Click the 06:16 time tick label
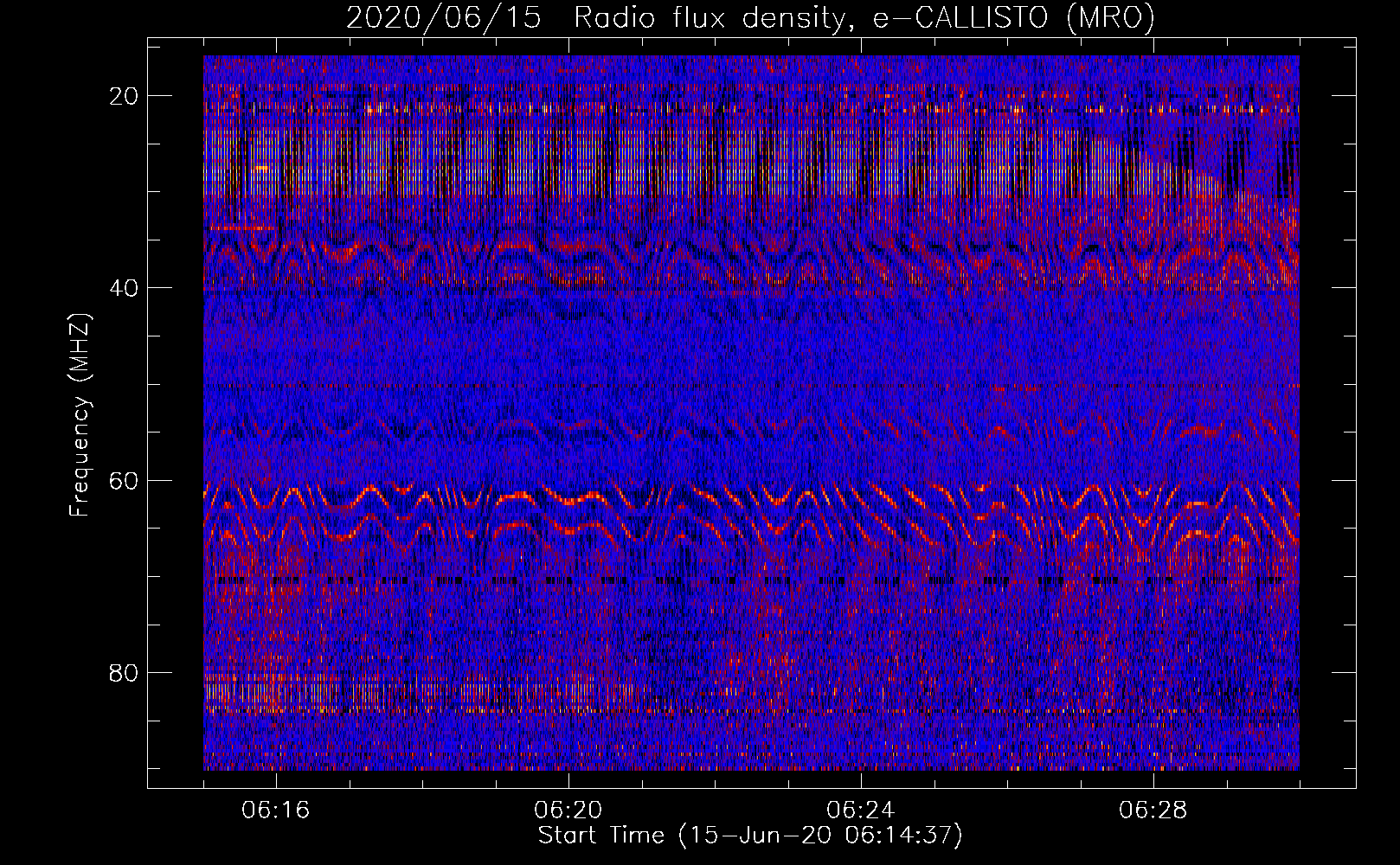The height and width of the screenshot is (865, 1400). pyautogui.click(x=276, y=811)
